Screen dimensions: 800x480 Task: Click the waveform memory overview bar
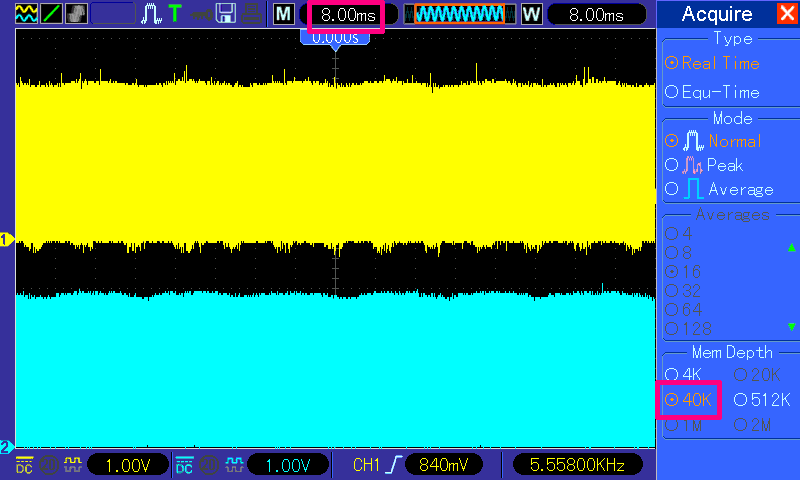point(459,14)
